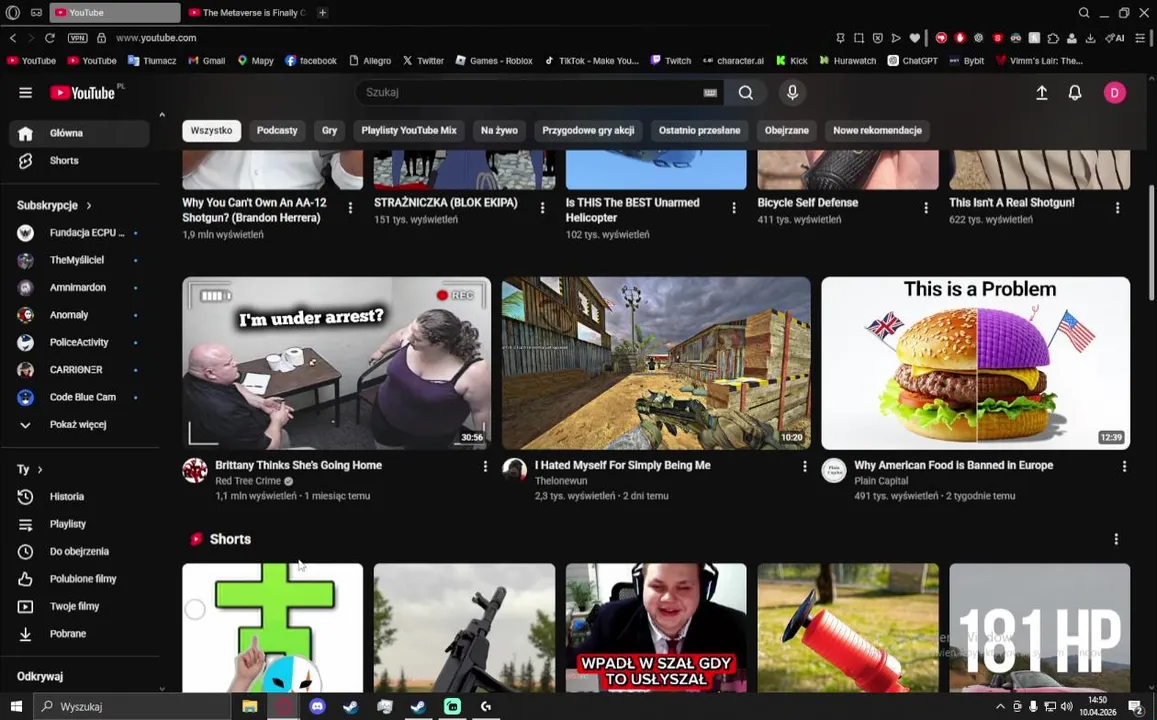Select the Obejrzane chip

tap(786, 131)
